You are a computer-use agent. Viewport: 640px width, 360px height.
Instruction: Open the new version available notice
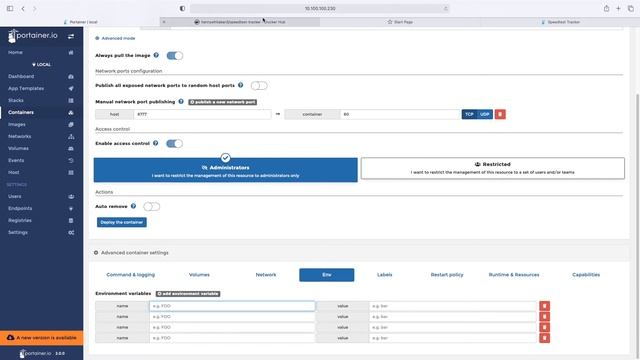point(42,338)
